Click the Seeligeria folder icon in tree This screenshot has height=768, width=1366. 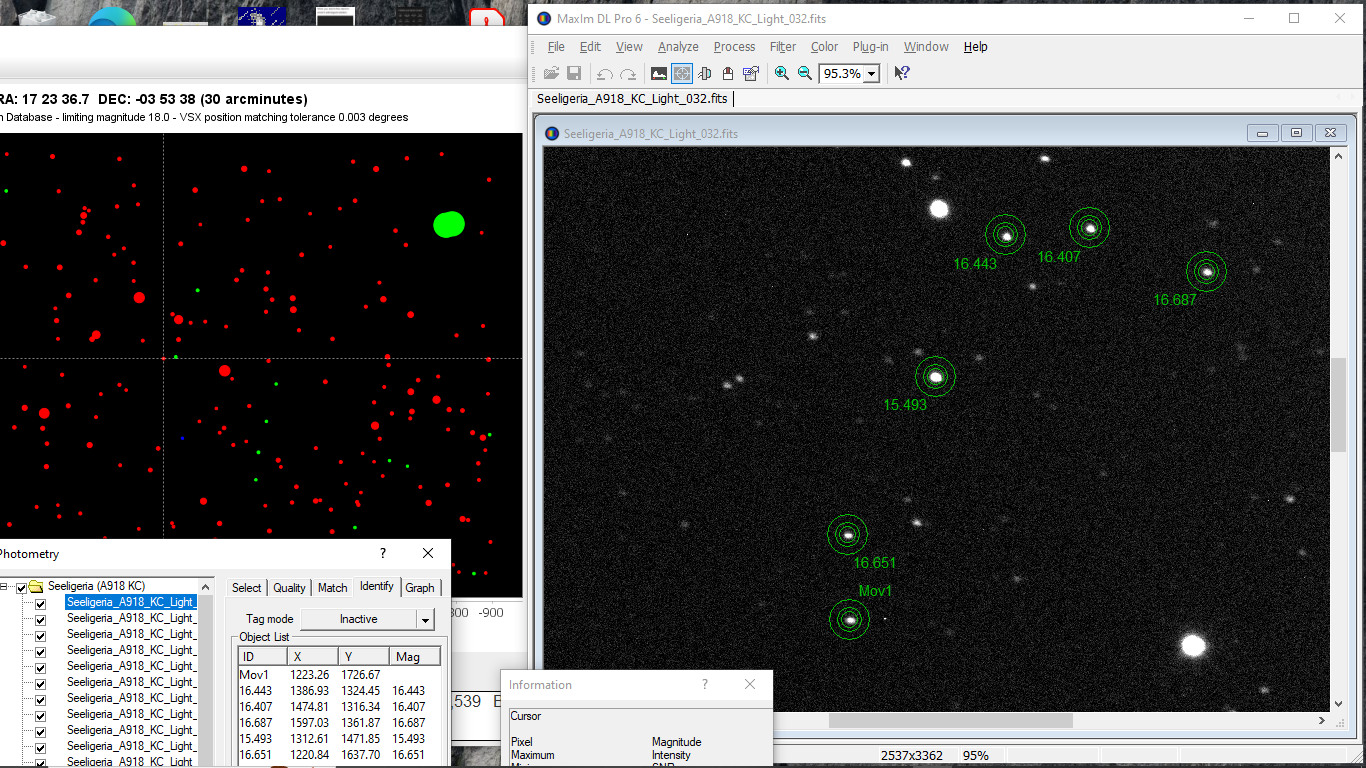(36, 586)
